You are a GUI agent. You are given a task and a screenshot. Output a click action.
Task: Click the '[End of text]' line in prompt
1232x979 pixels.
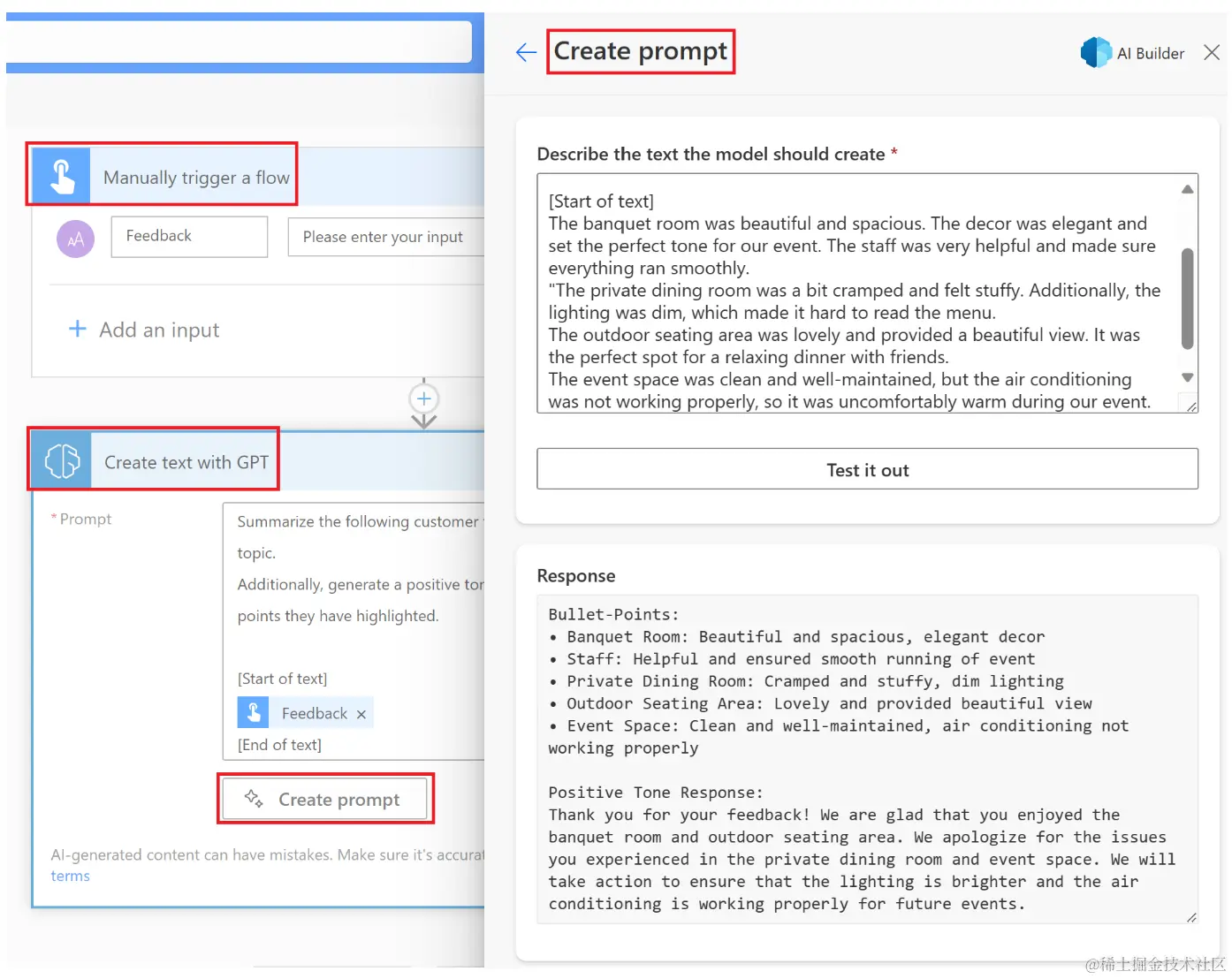[279, 745]
